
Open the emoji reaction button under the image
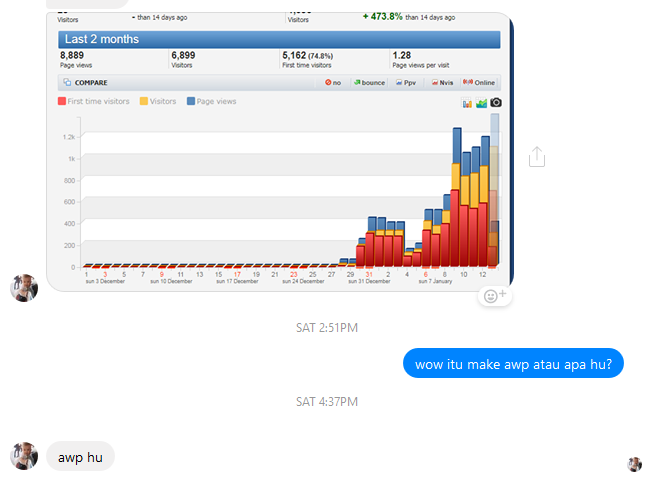pos(494,295)
